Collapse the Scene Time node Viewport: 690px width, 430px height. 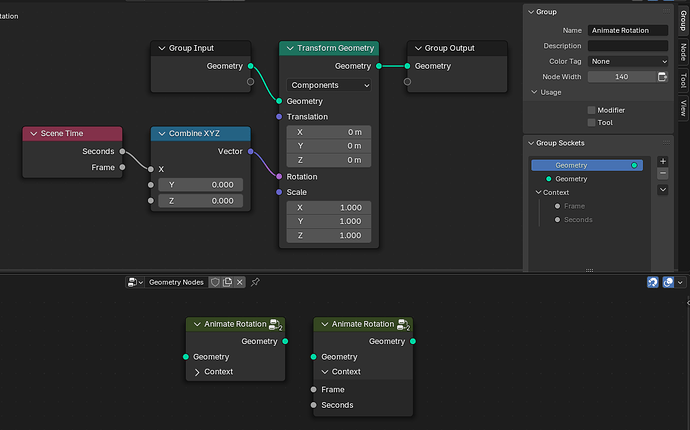pos(33,133)
